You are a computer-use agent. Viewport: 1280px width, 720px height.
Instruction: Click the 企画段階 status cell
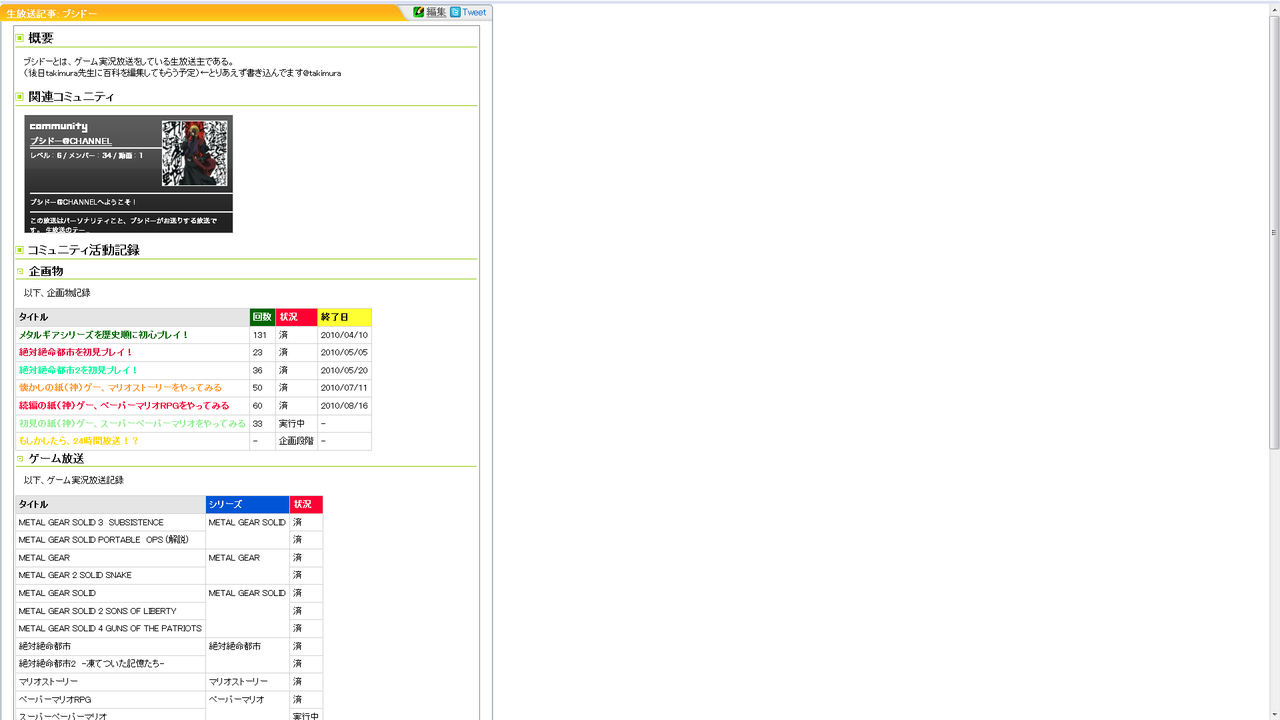point(297,441)
